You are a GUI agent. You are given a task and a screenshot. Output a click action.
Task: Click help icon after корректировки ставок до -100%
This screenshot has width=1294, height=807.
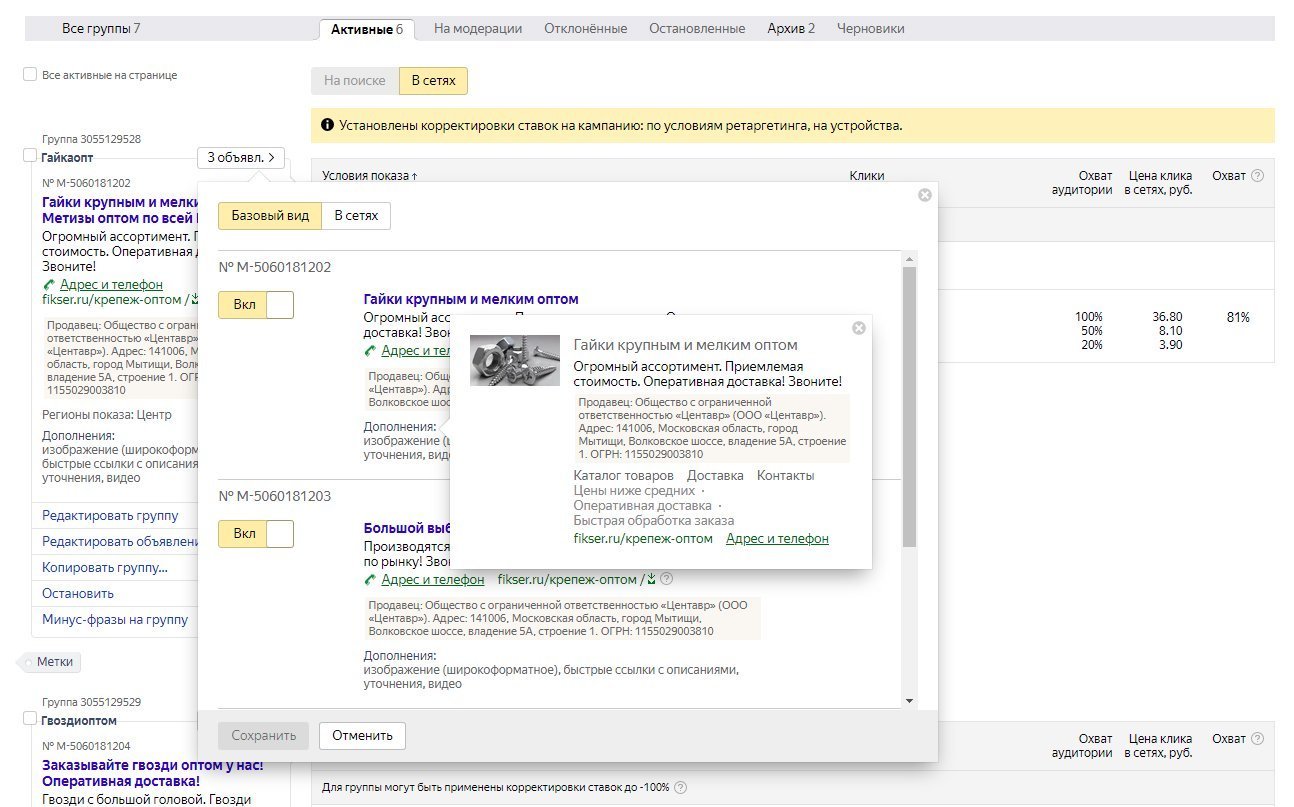tap(681, 788)
